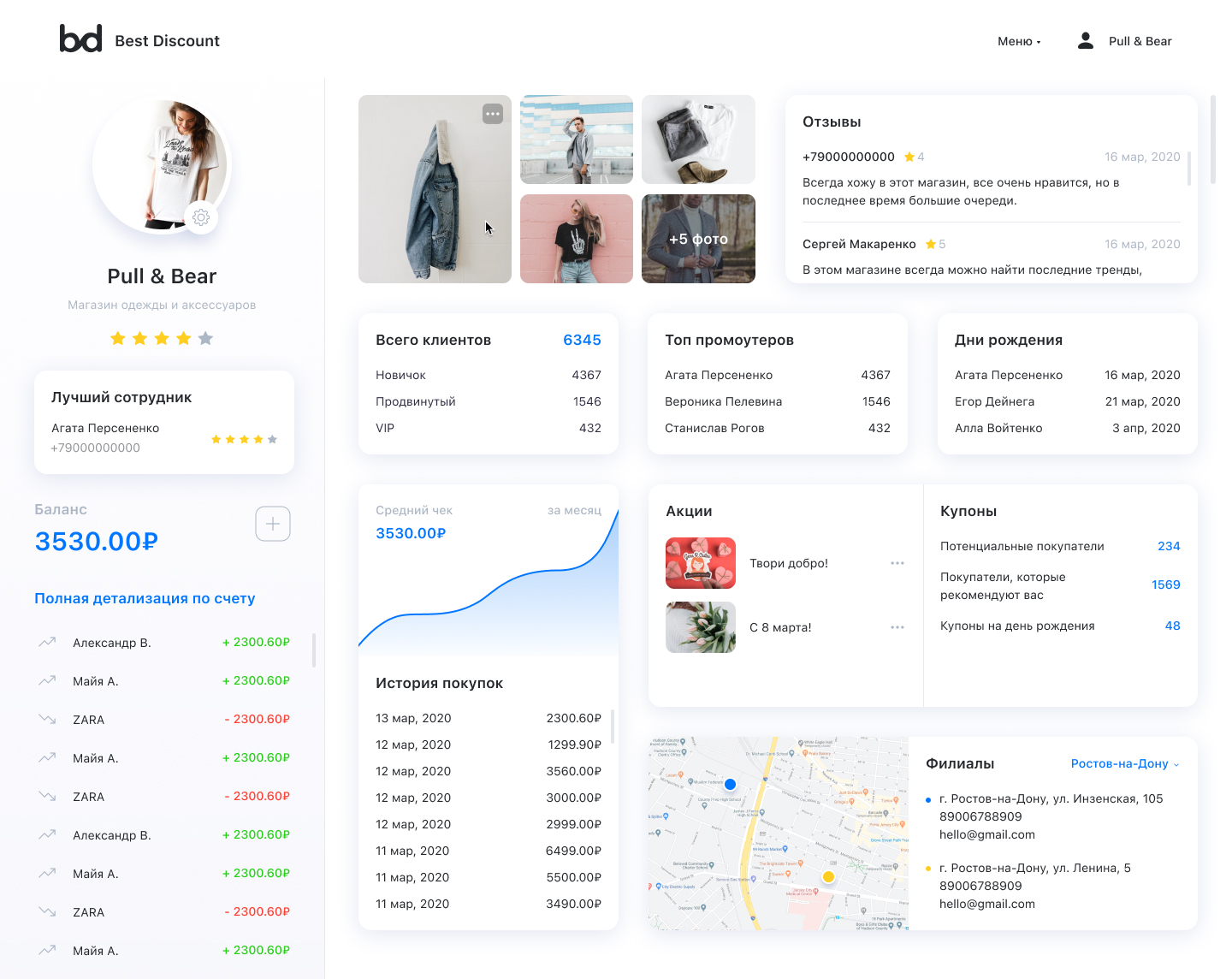Select promoter Станислав Рогов
Screen dimensions: 1232x979
pyautogui.click(x=778, y=428)
